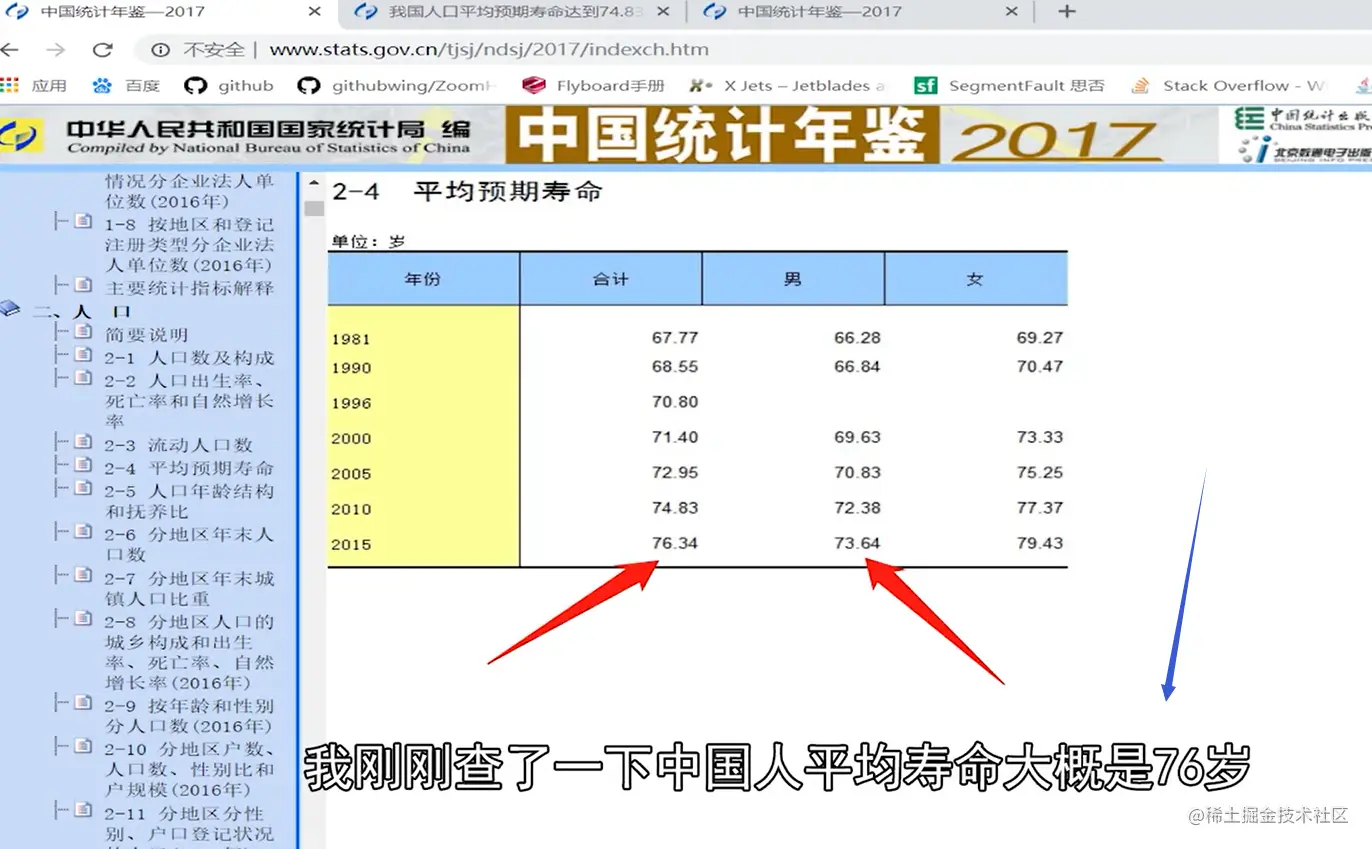
Task: Click the 中国统计出版社 logo in the header
Action: tap(1303, 120)
